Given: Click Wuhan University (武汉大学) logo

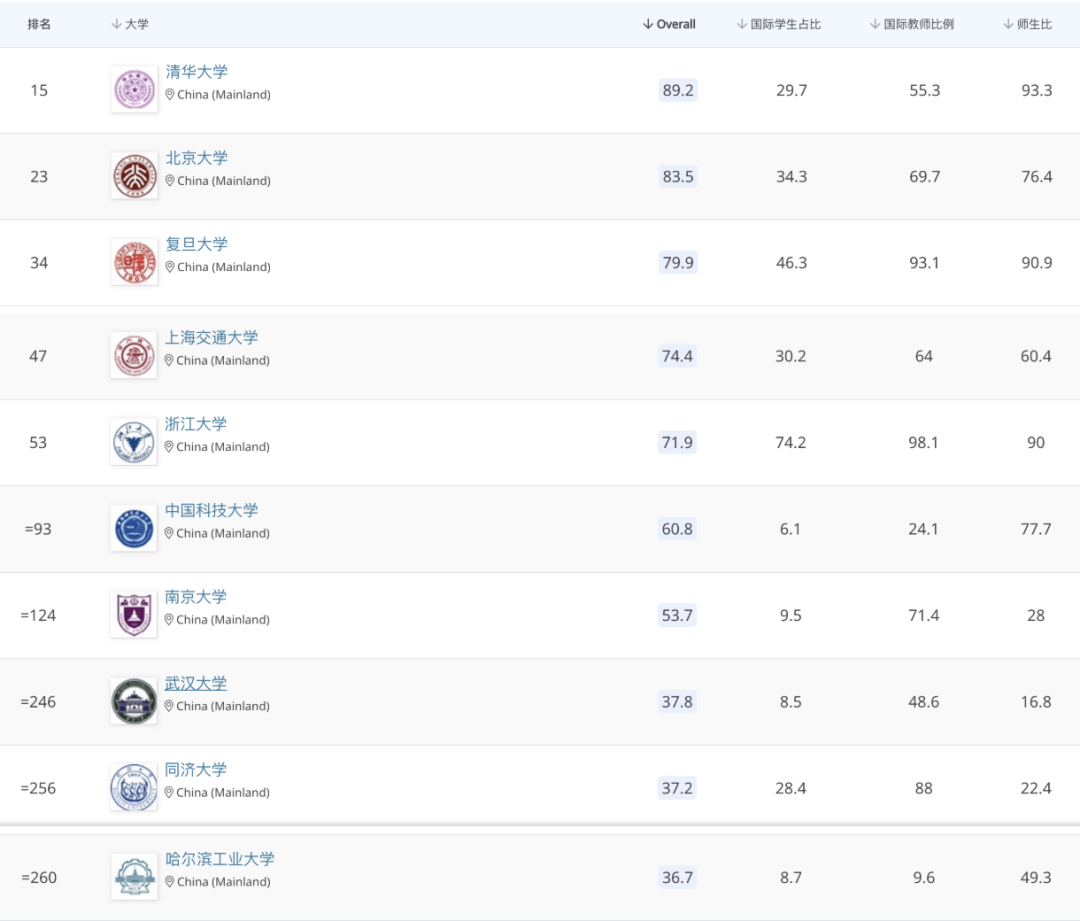Looking at the screenshot, I should point(134,701).
